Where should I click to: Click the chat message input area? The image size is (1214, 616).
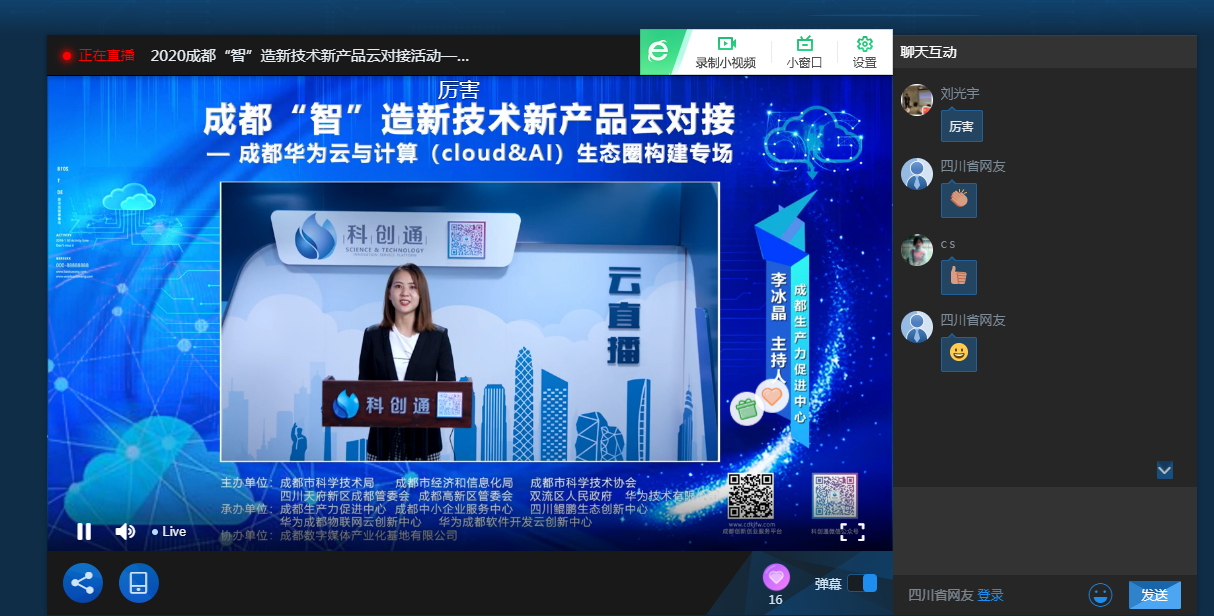tap(1045, 531)
